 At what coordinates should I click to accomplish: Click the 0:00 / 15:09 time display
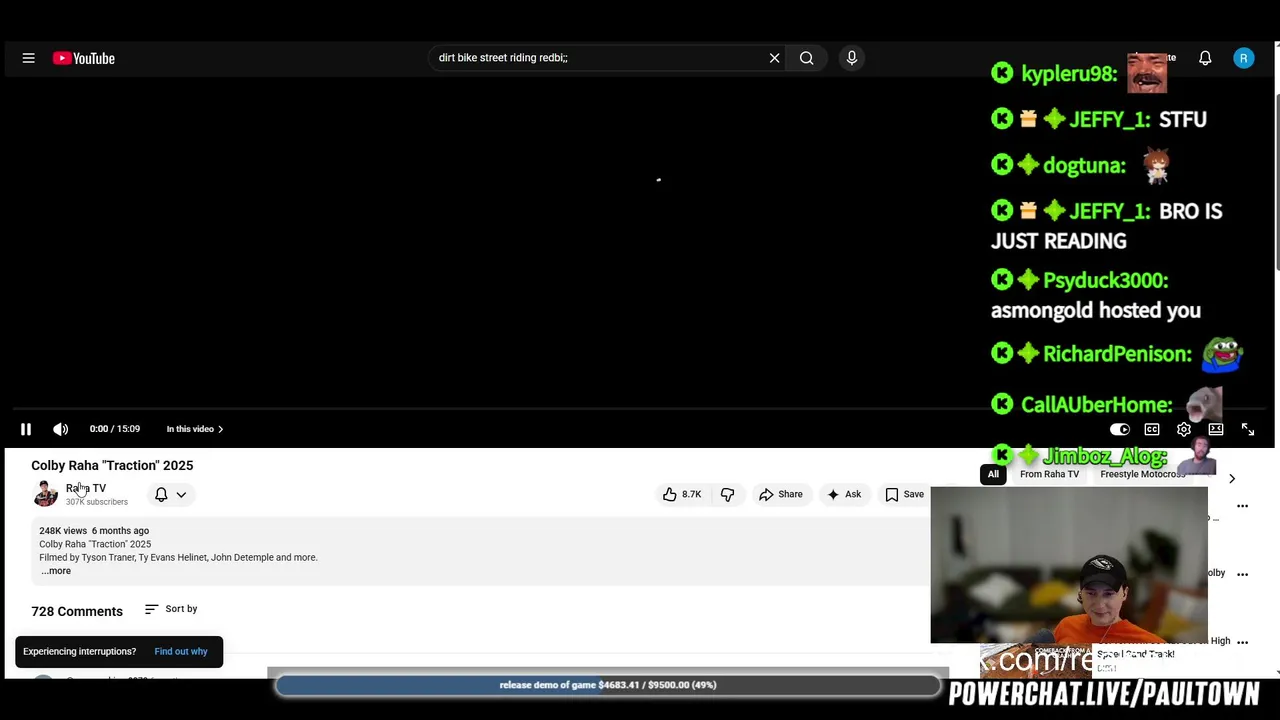[x=115, y=429]
